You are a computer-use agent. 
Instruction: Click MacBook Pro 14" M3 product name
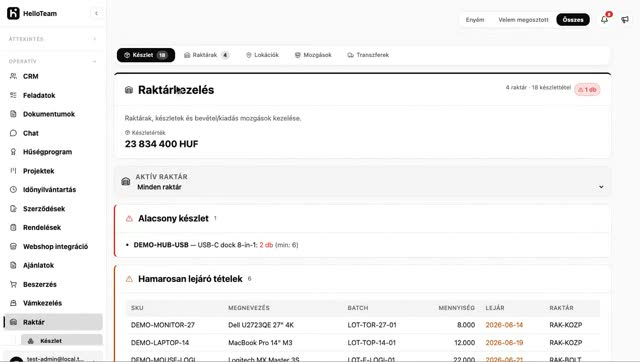click(260, 342)
